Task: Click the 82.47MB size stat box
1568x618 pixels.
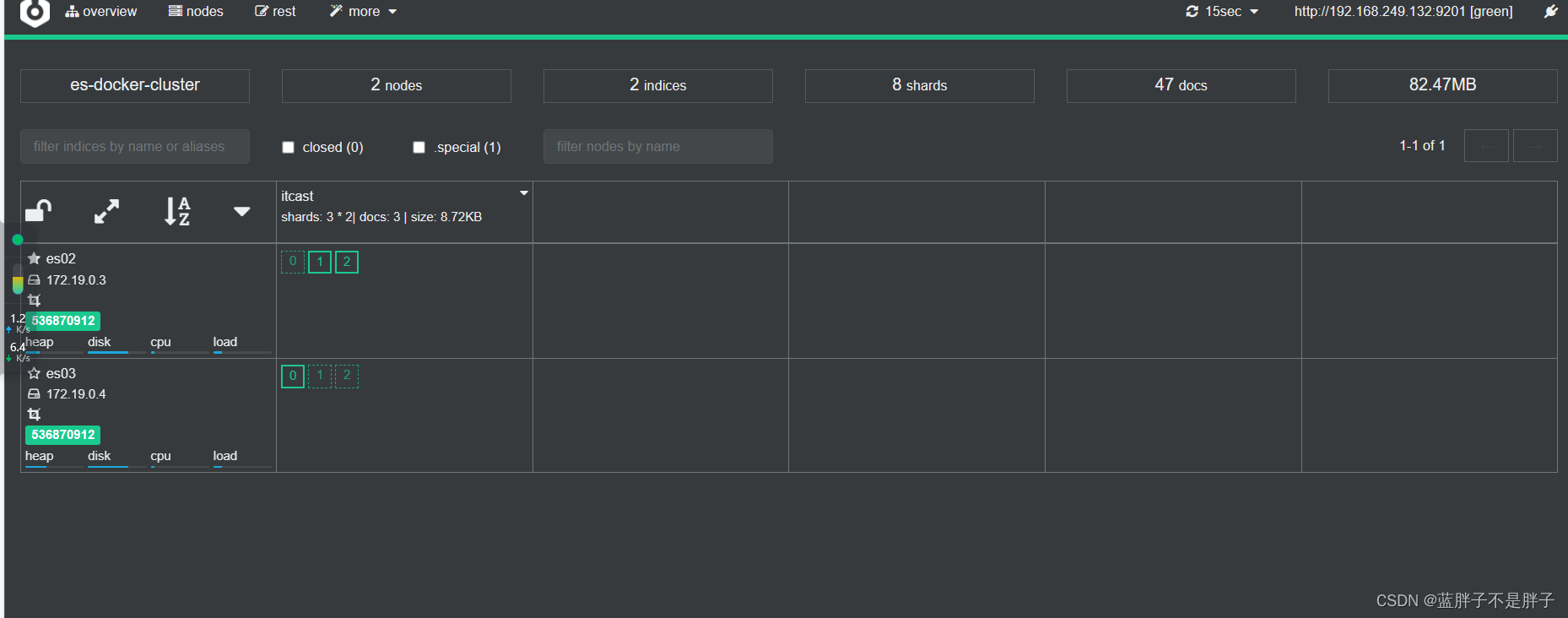Action: [1443, 85]
